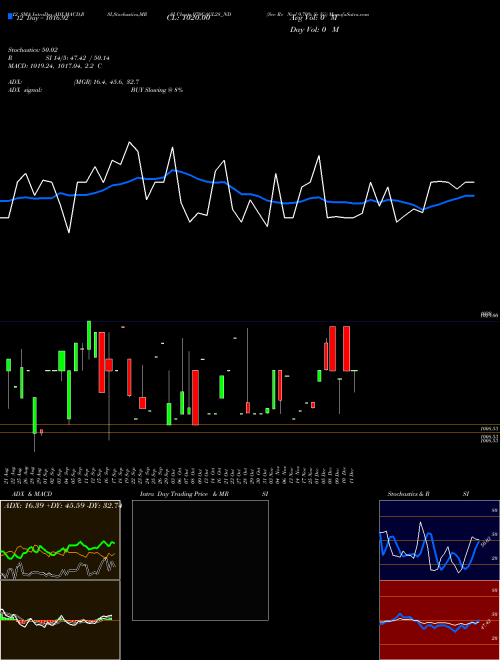Click the blue 12 Day SMA legend square
This screenshot has width=500, height=660.
(x=10, y=17)
